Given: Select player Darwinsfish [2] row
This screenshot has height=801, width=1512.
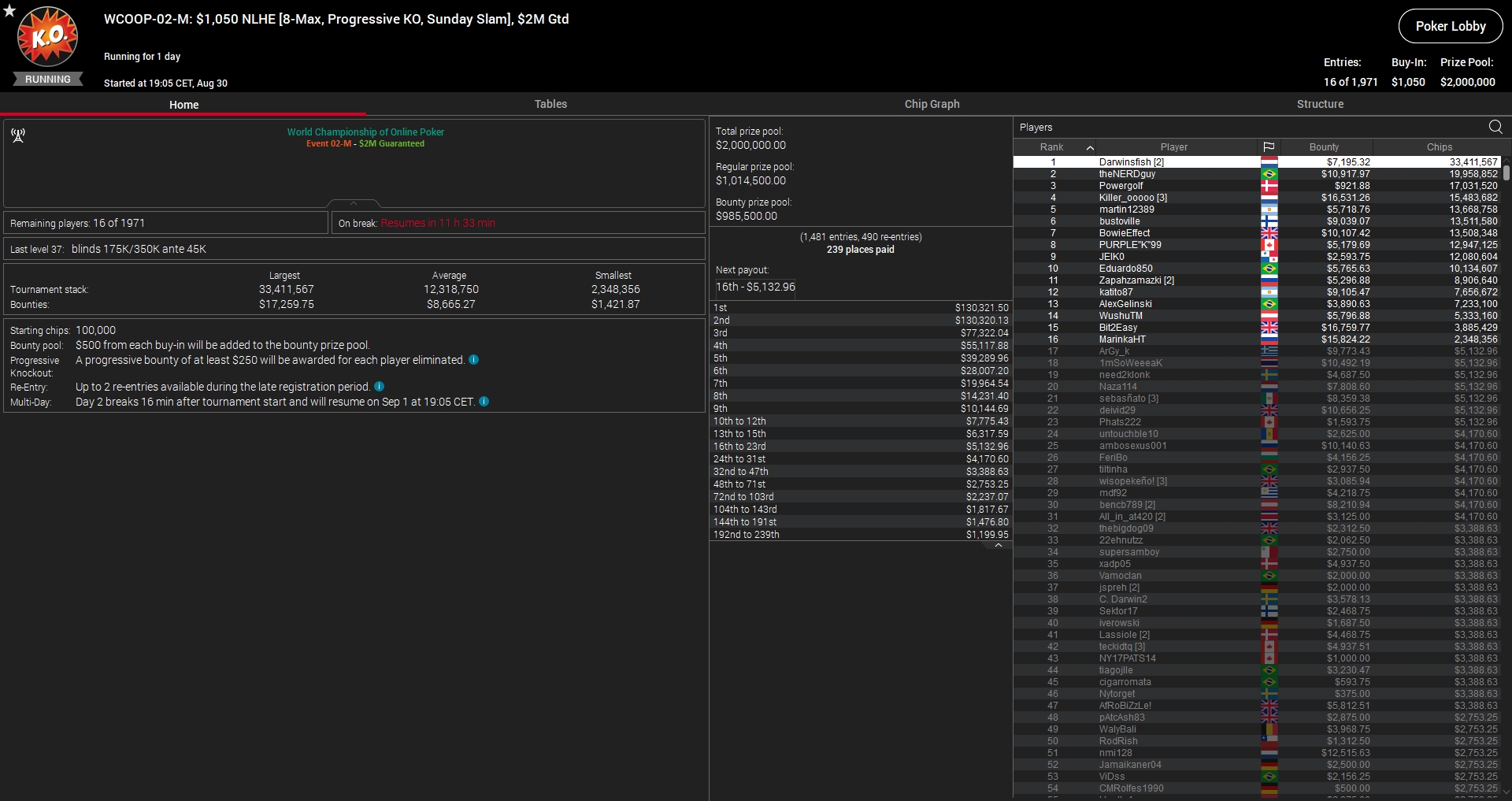Looking at the screenshot, I should (1258, 162).
